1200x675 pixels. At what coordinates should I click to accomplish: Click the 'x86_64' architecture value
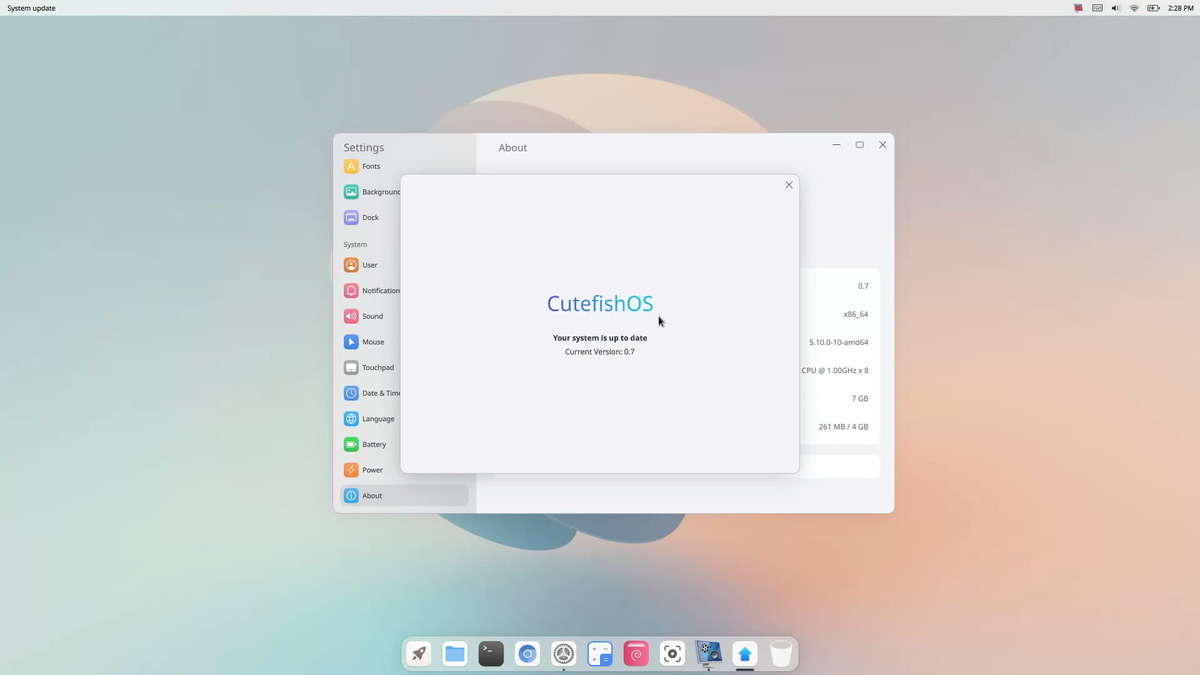click(856, 314)
